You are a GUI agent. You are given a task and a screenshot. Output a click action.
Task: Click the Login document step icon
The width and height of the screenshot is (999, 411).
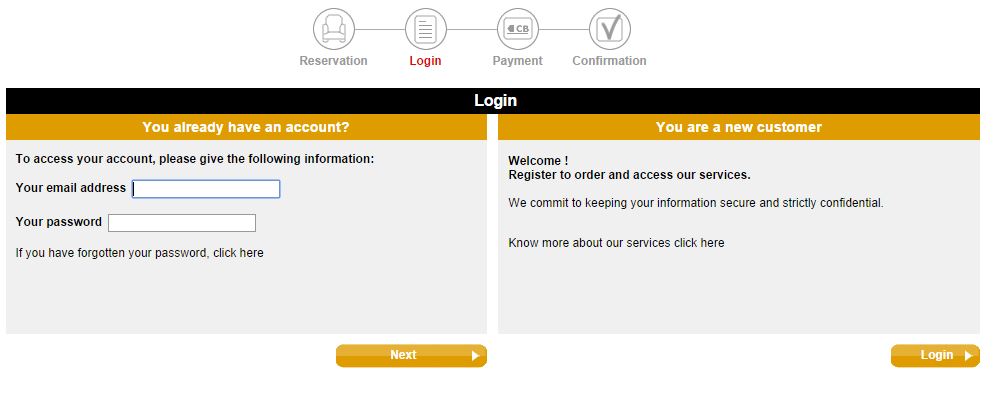click(426, 29)
